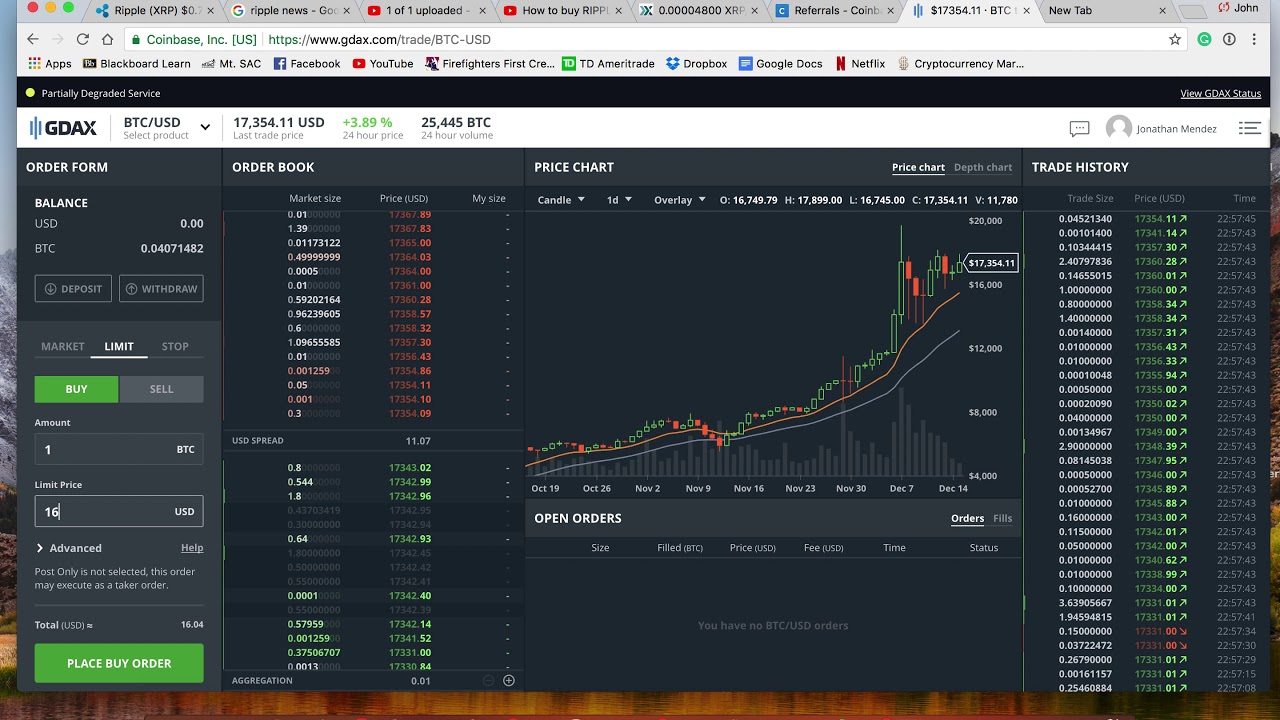The width and height of the screenshot is (1280, 720).
Task: Show the Fills list in Open Orders
Action: [1002, 518]
